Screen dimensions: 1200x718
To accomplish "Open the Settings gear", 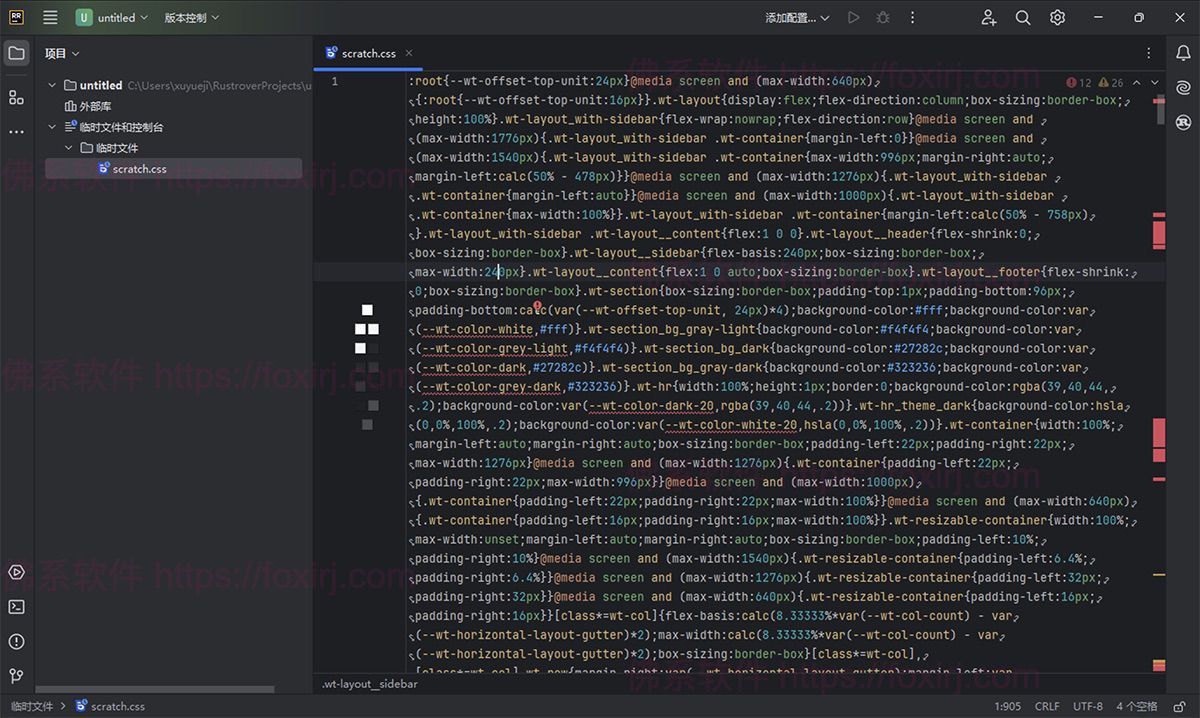I will pyautogui.click(x=1057, y=17).
